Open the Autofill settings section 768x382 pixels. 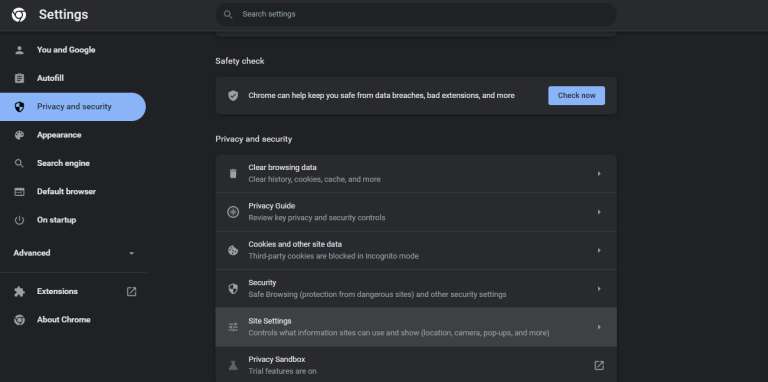(50, 78)
